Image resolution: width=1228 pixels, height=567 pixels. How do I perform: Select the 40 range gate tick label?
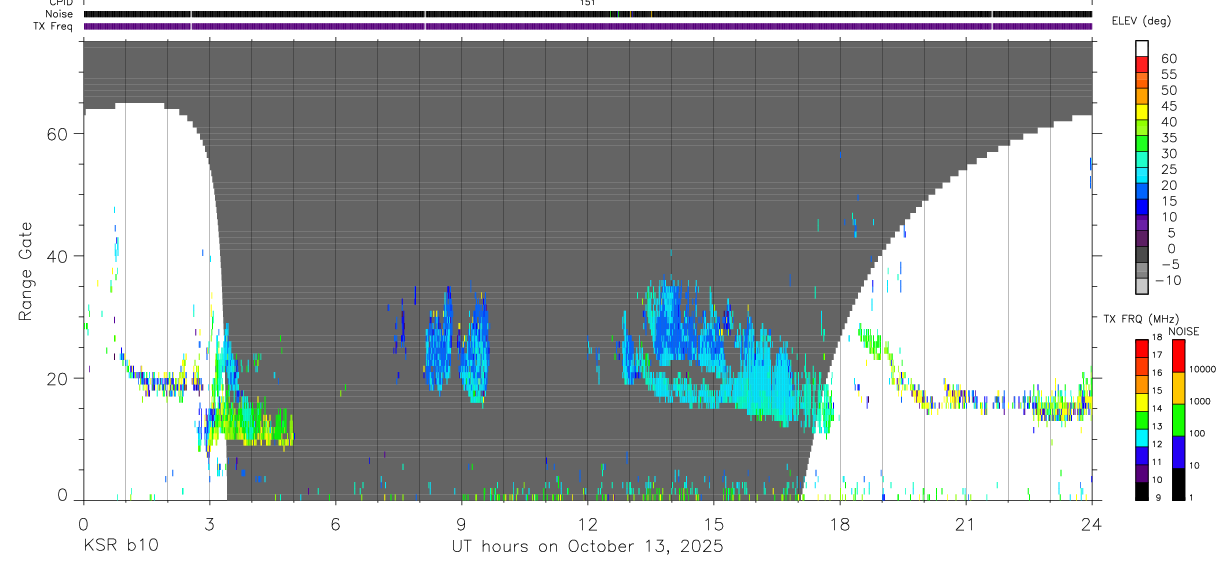pos(57,257)
